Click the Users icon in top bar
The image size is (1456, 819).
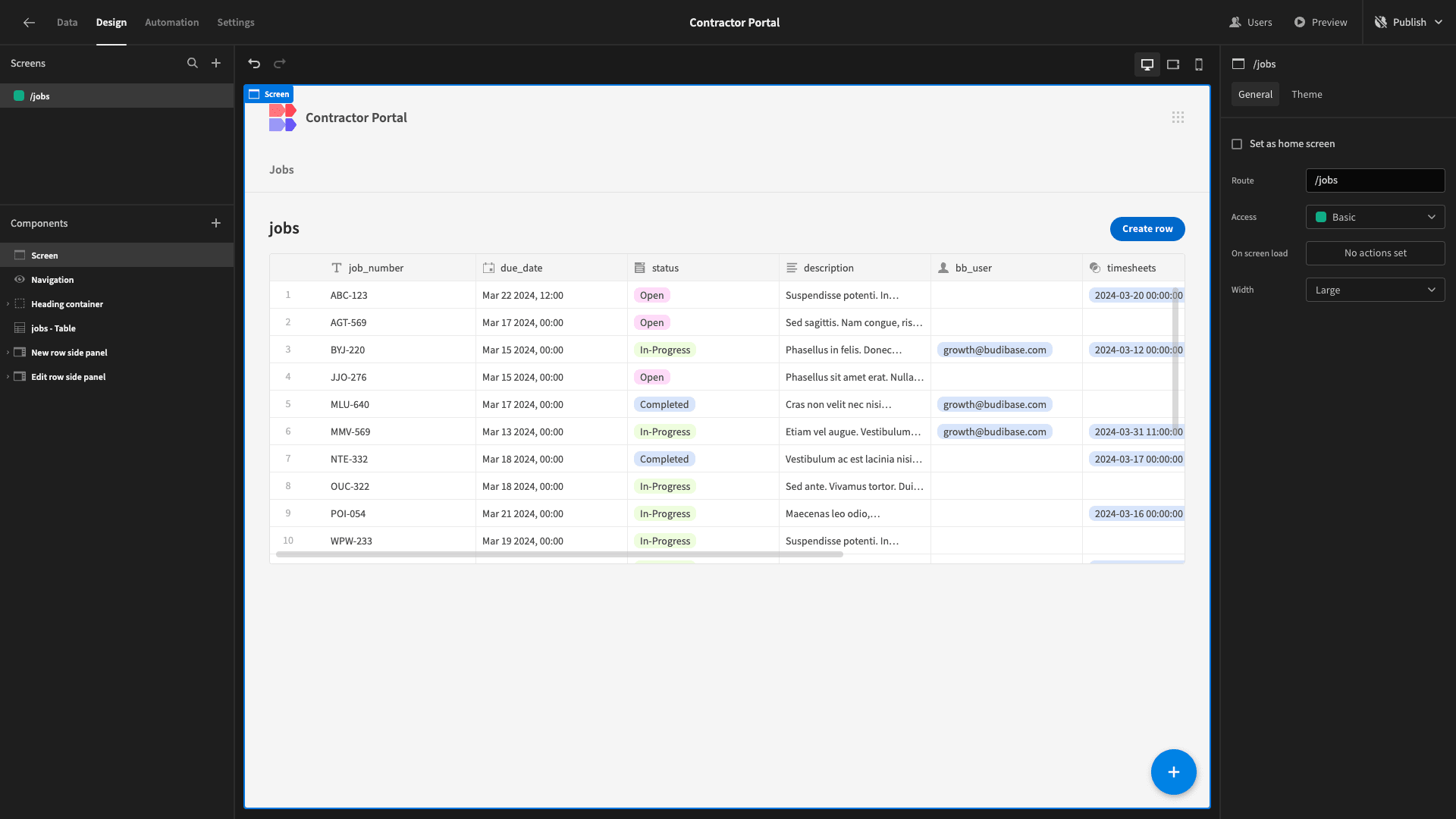(1235, 23)
